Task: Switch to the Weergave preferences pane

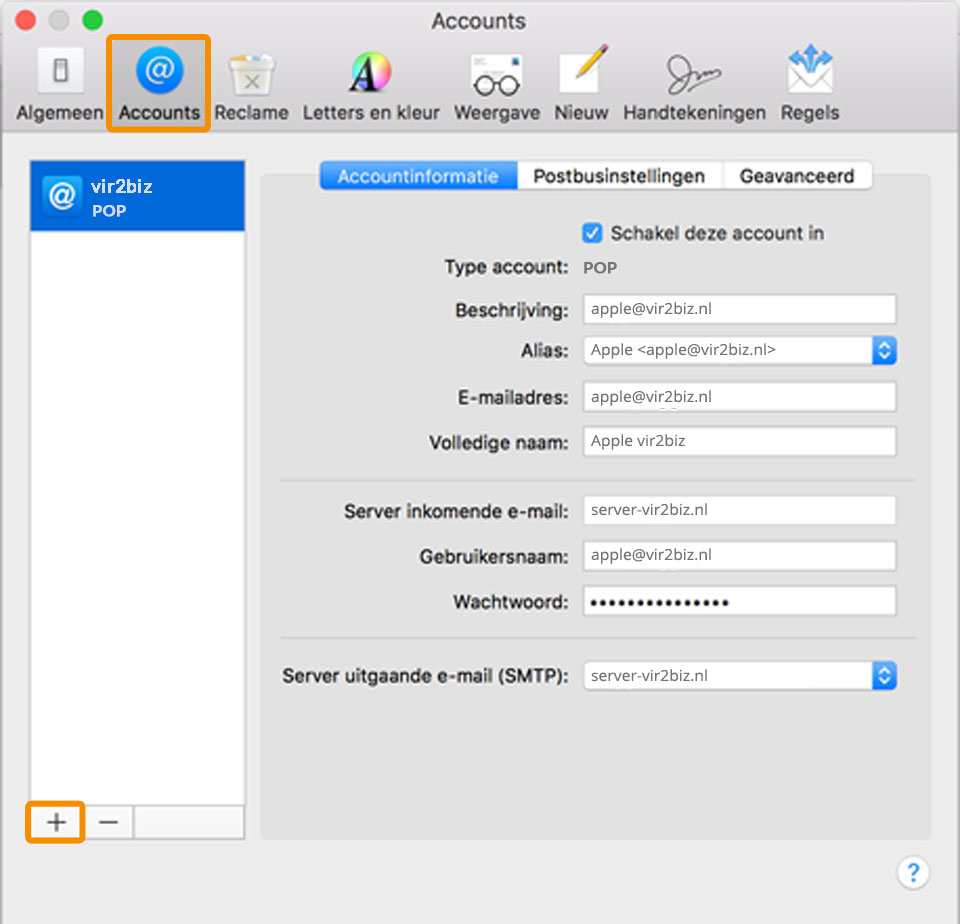Action: [x=497, y=84]
